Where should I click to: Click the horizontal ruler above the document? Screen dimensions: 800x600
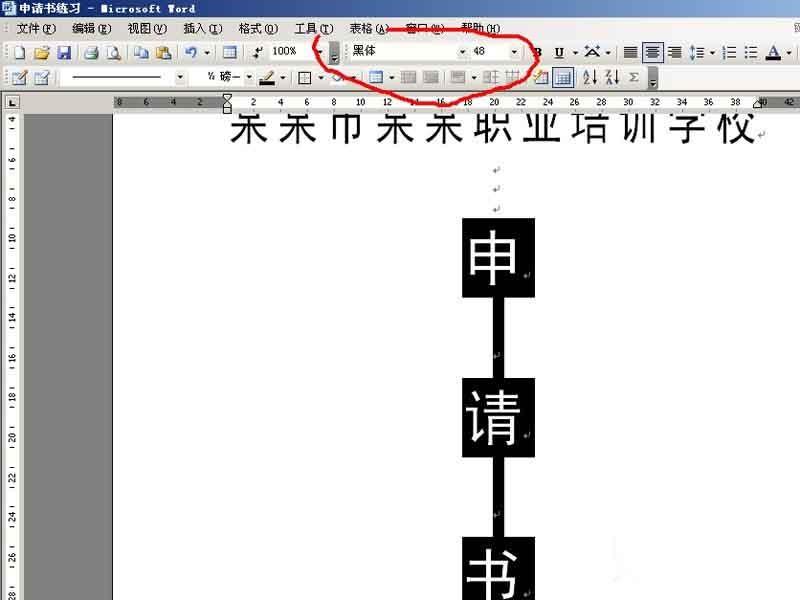(x=400, y=101)
